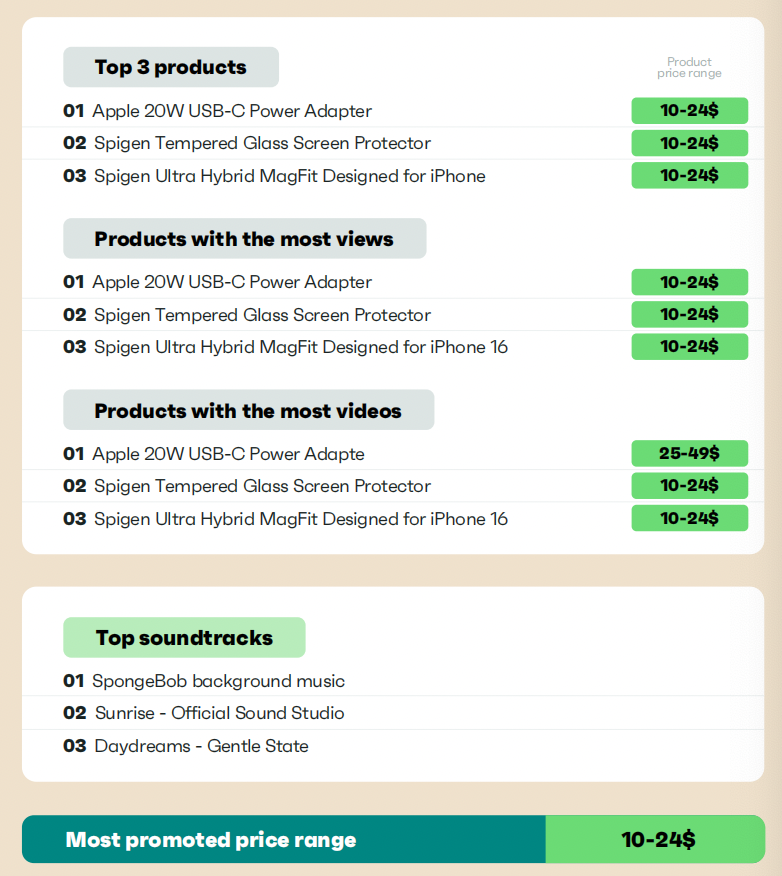Click the Products with the most views heading
The width and height of the screenshot is (782, 876).
tap(245, 239)
